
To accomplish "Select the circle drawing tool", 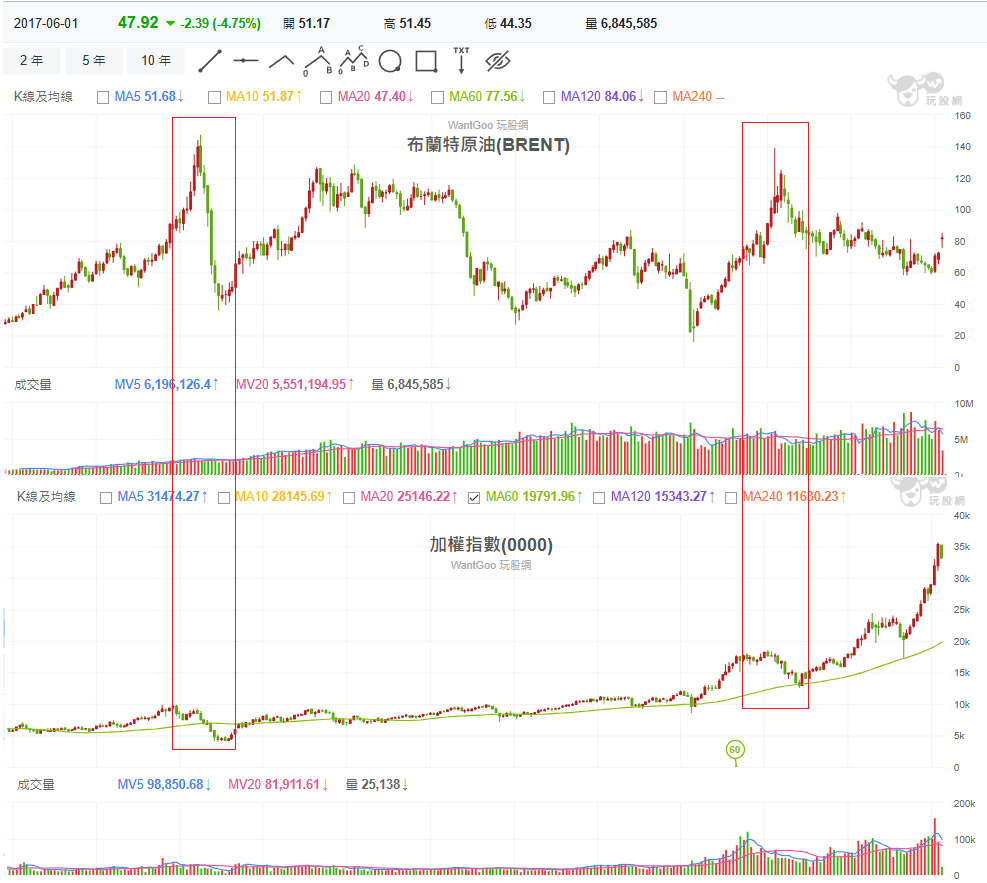I will (x=390, y=61).
